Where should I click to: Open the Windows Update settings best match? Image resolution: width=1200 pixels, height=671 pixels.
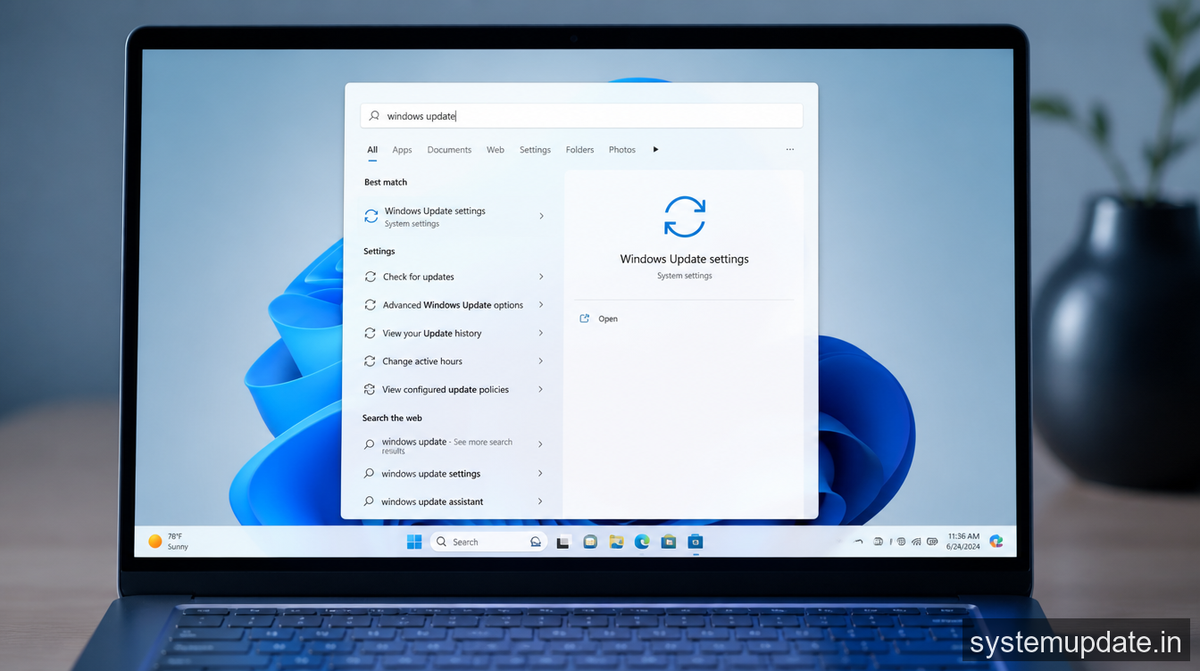455,216
